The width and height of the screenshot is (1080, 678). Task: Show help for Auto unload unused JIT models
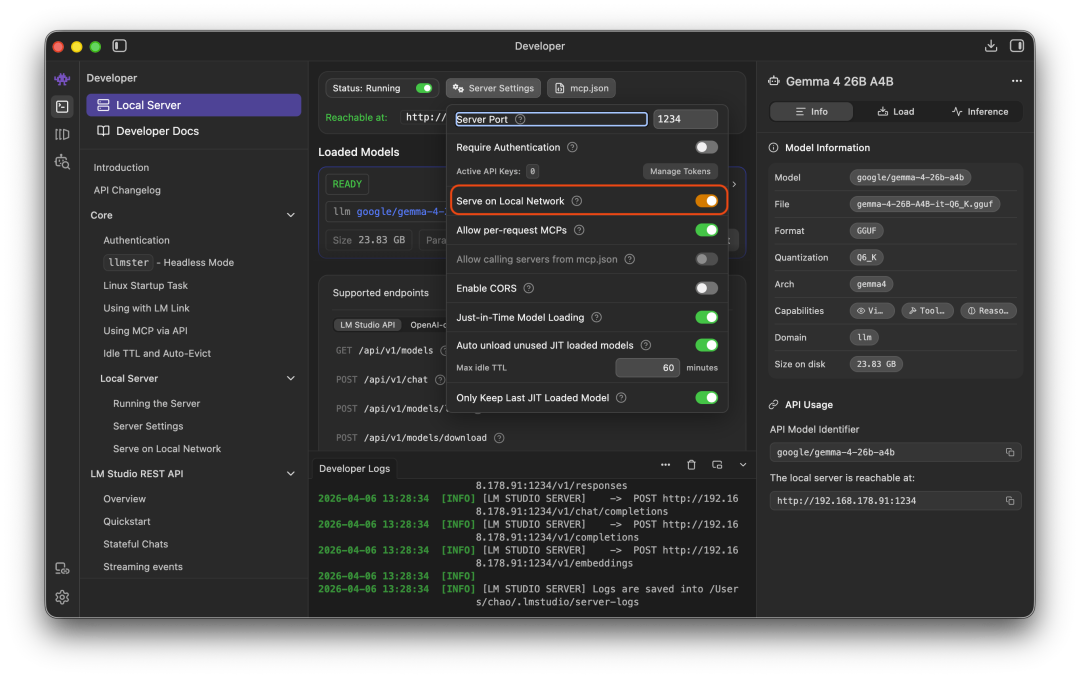(x=646, y=345)
